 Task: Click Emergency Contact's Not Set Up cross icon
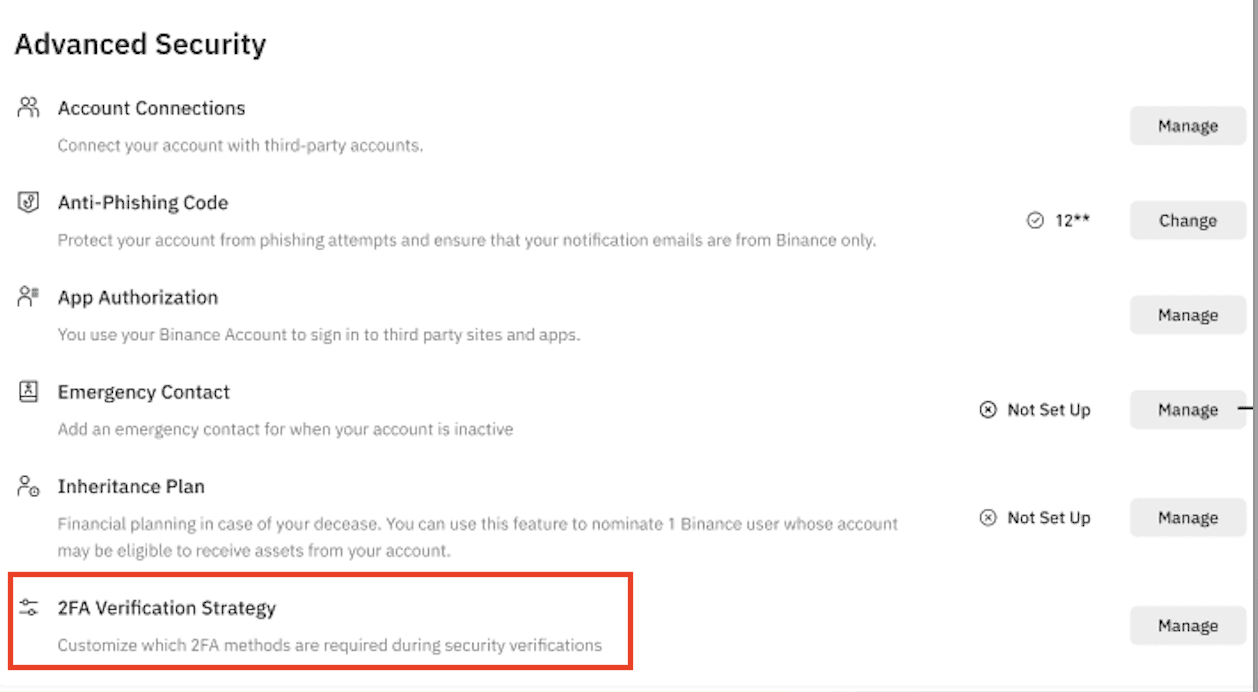point(988,410)
